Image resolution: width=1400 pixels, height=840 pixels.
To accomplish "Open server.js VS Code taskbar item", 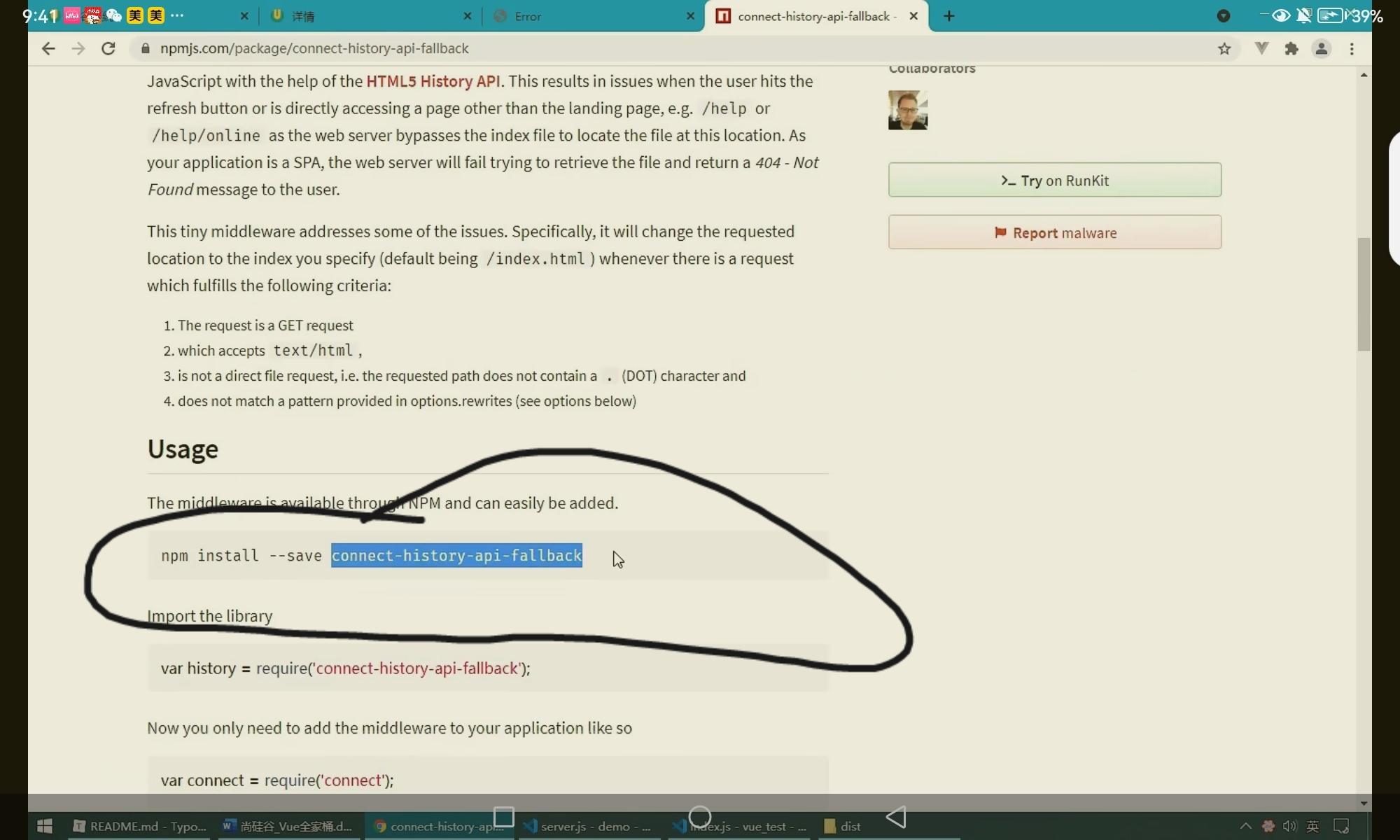I will pos(587,826).
